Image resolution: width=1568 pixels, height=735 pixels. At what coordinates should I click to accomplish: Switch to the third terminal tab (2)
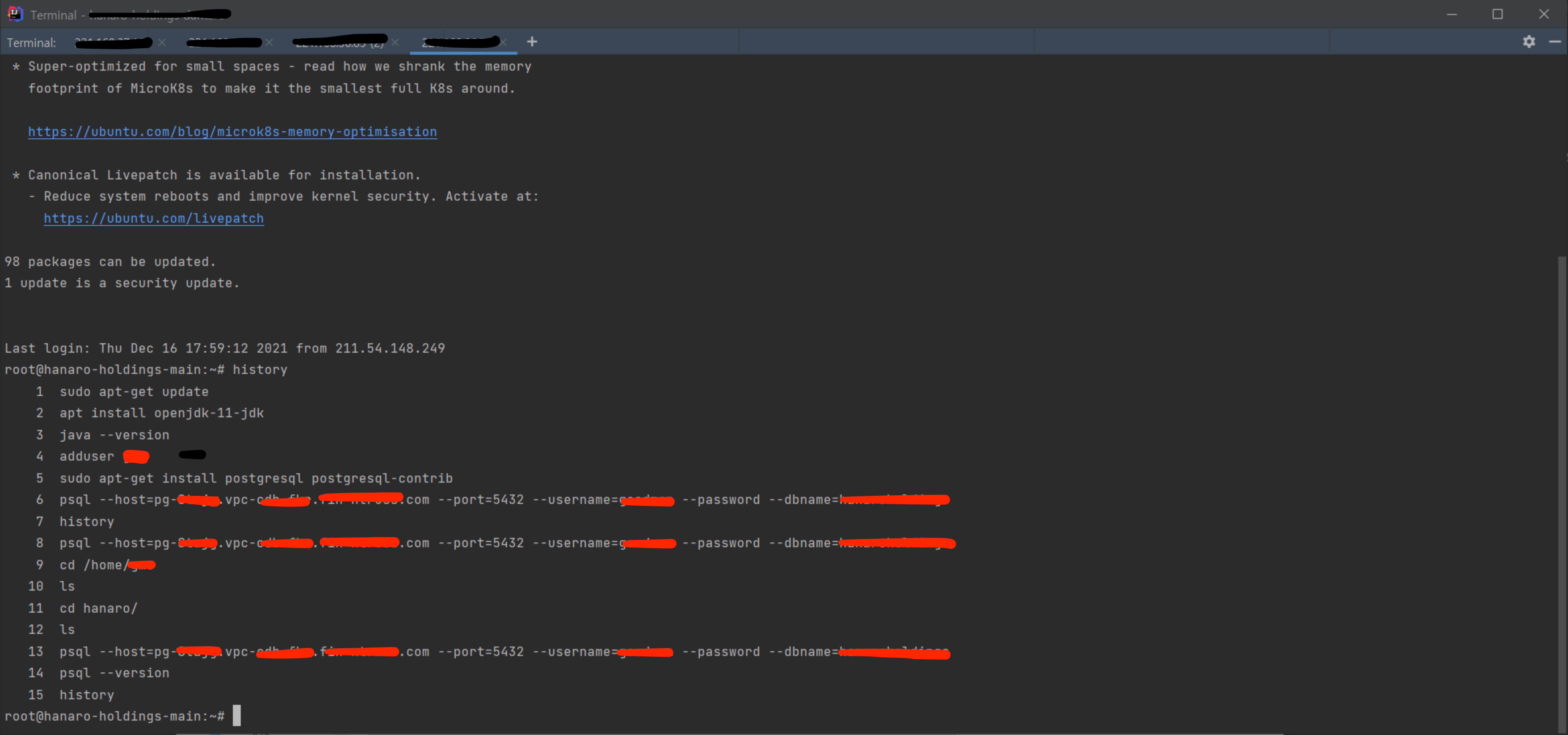pyautogui.click(x=340, y=41)
